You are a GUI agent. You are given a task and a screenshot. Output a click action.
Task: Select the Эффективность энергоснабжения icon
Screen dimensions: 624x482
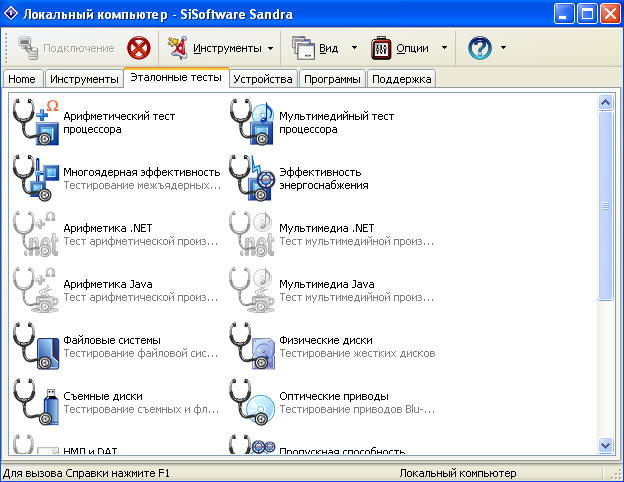tap(252, 178)
